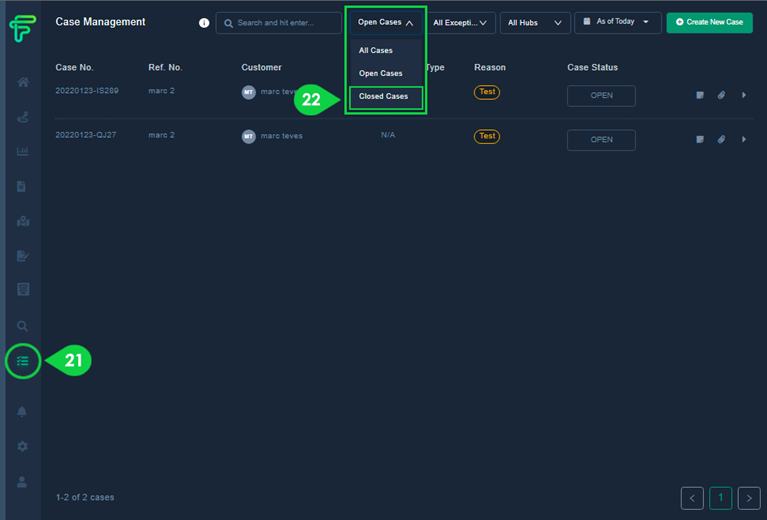Select Closed Cases from the dropdown list
This screenshot has height=520, width=767.
[x=384, y=97]
